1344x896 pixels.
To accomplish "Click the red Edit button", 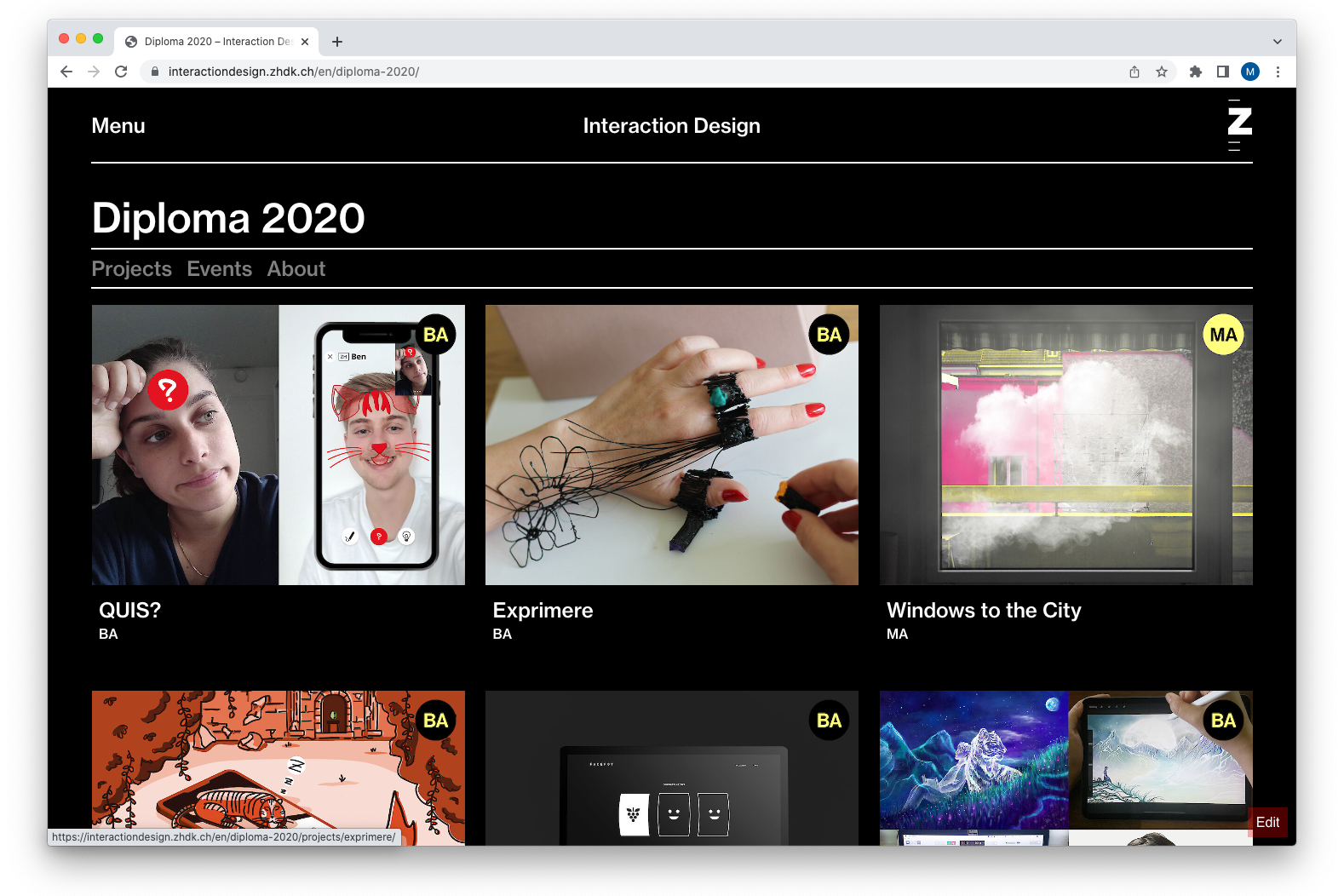I will click(x=1266, y=822).
